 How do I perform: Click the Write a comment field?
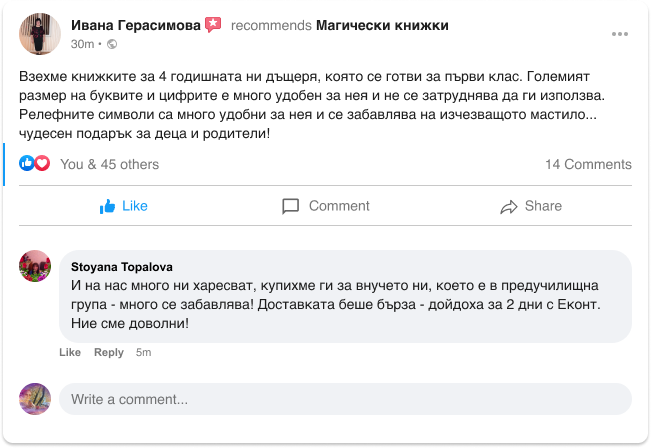[345, 399]
